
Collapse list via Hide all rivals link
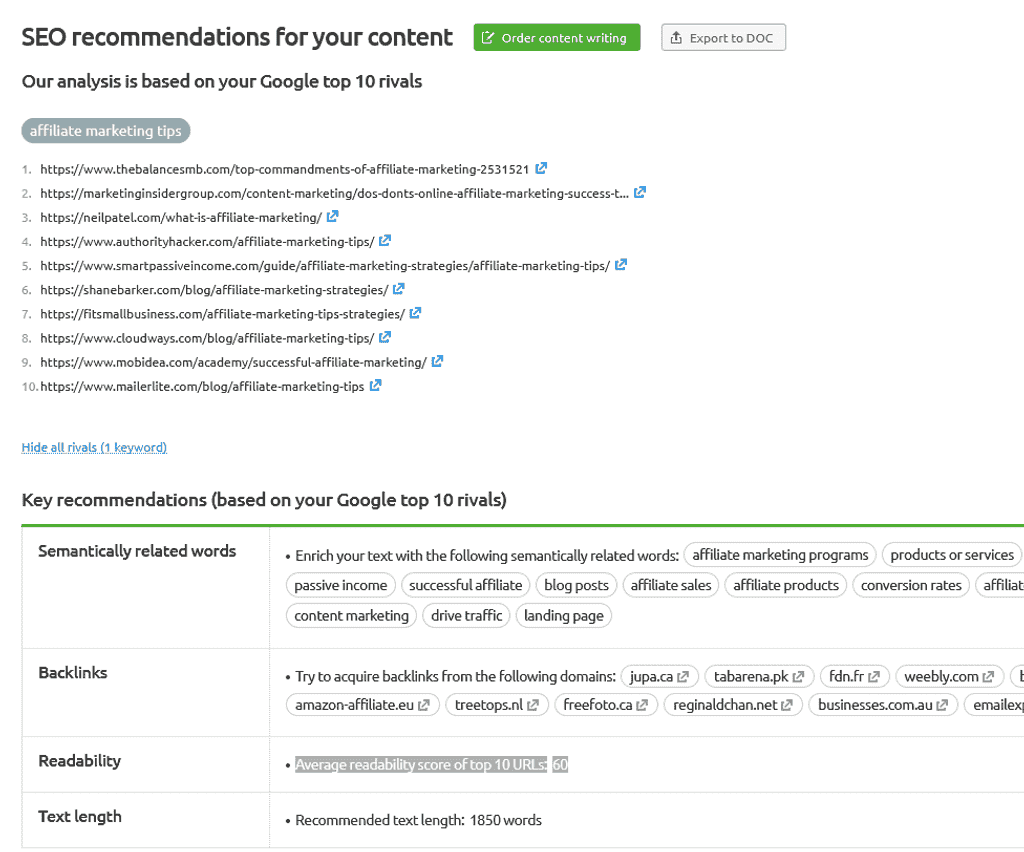click(94, 447)
